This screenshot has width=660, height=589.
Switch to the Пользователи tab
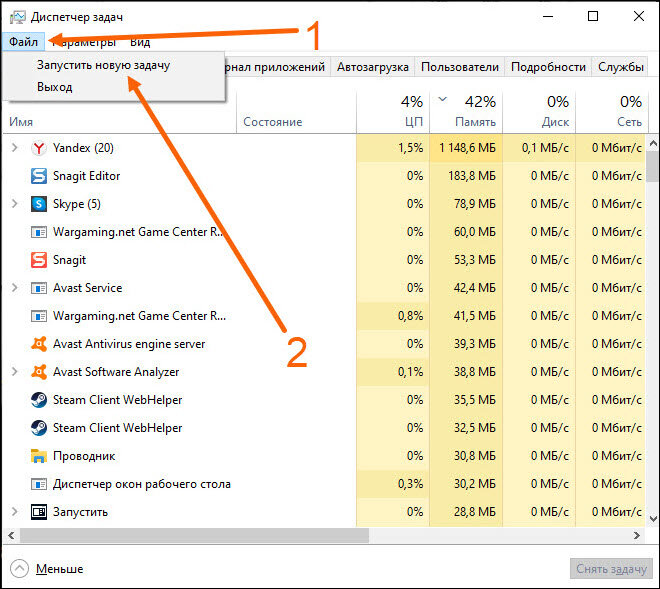pyautogui.click(x=460, y=67)
